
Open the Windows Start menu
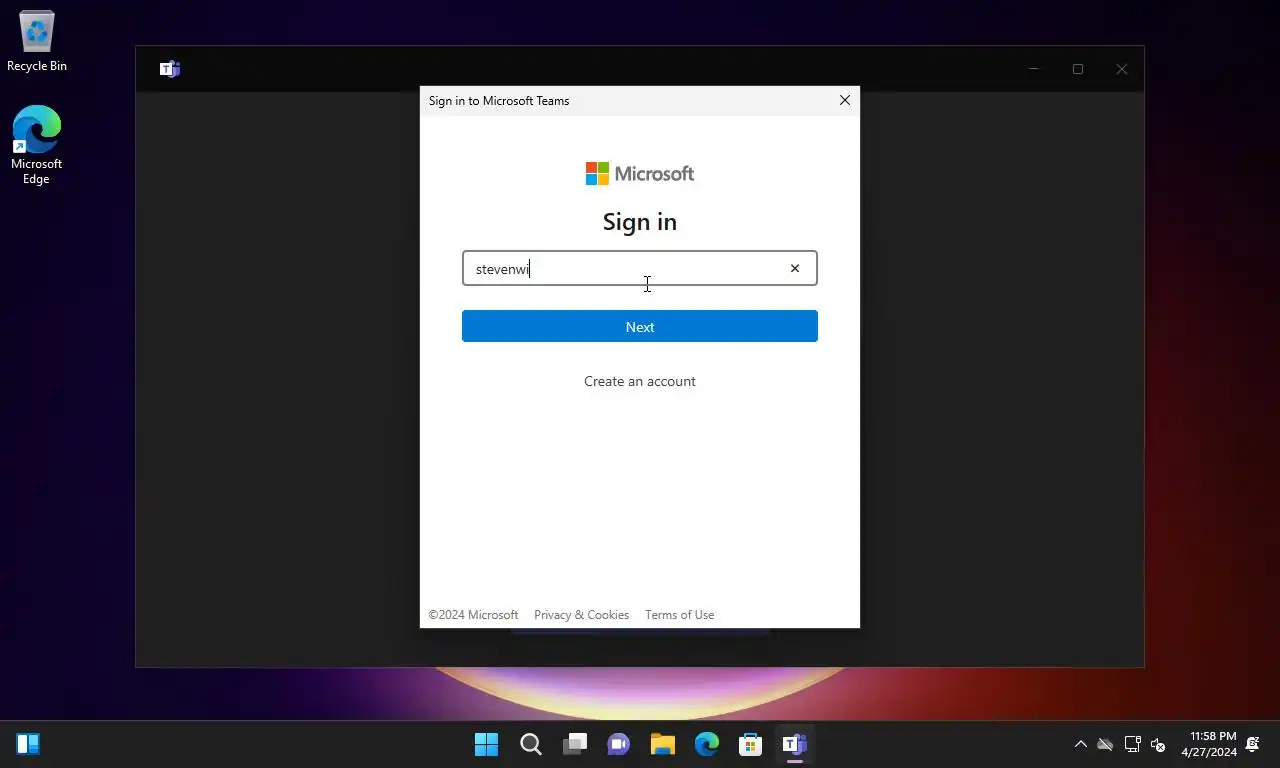486,744
